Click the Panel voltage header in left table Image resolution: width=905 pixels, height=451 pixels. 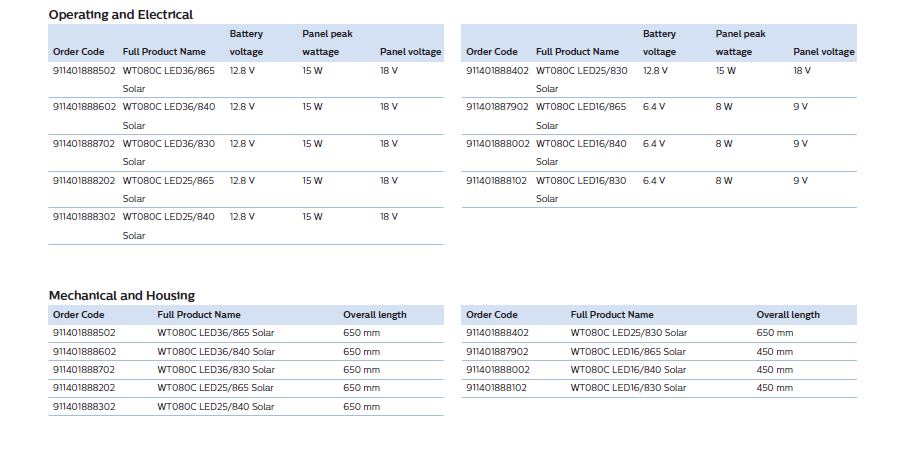pyautogui.click(x=410, y=52)
